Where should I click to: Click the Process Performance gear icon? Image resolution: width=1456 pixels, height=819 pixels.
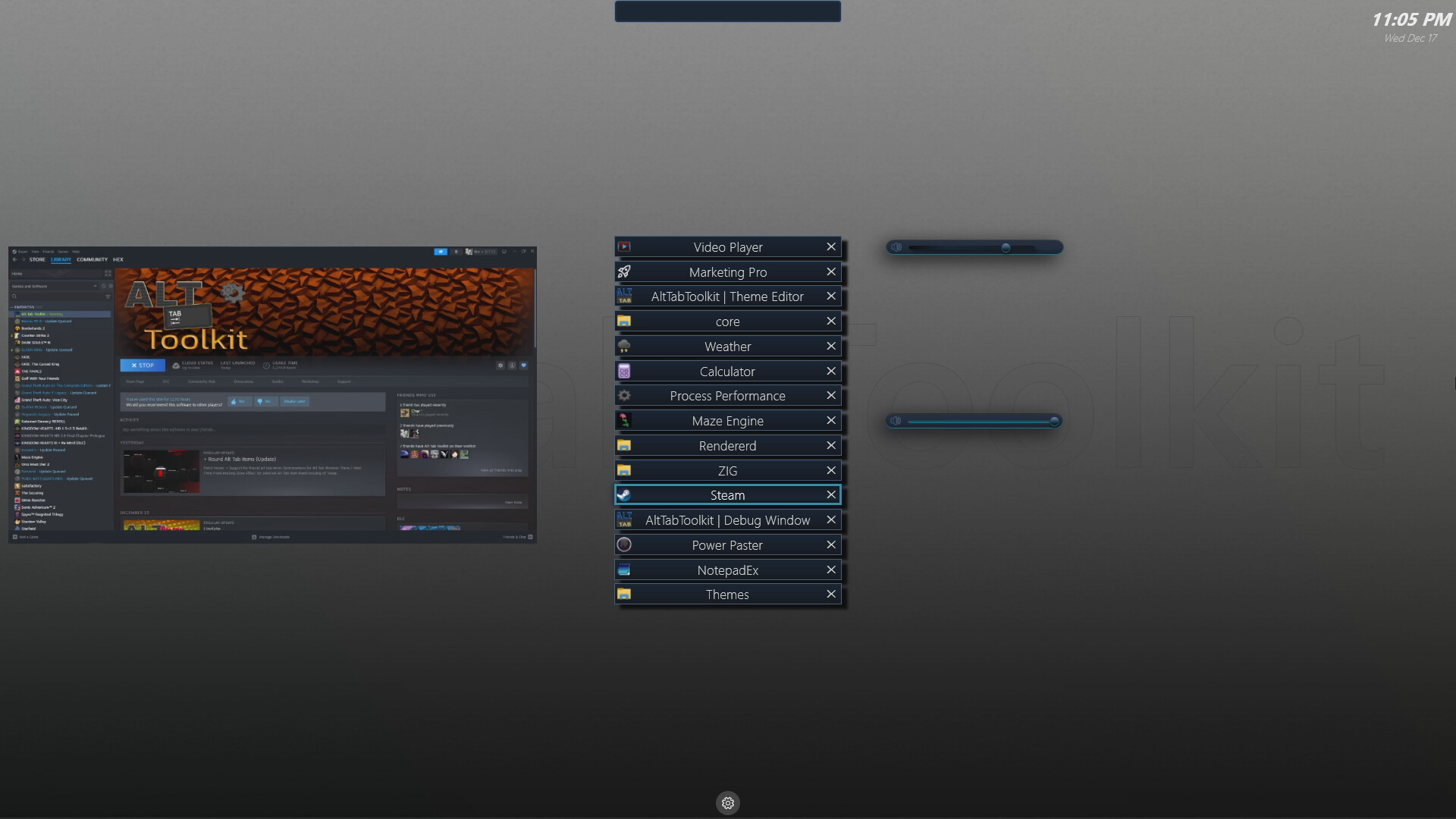[x=624, y=395]
